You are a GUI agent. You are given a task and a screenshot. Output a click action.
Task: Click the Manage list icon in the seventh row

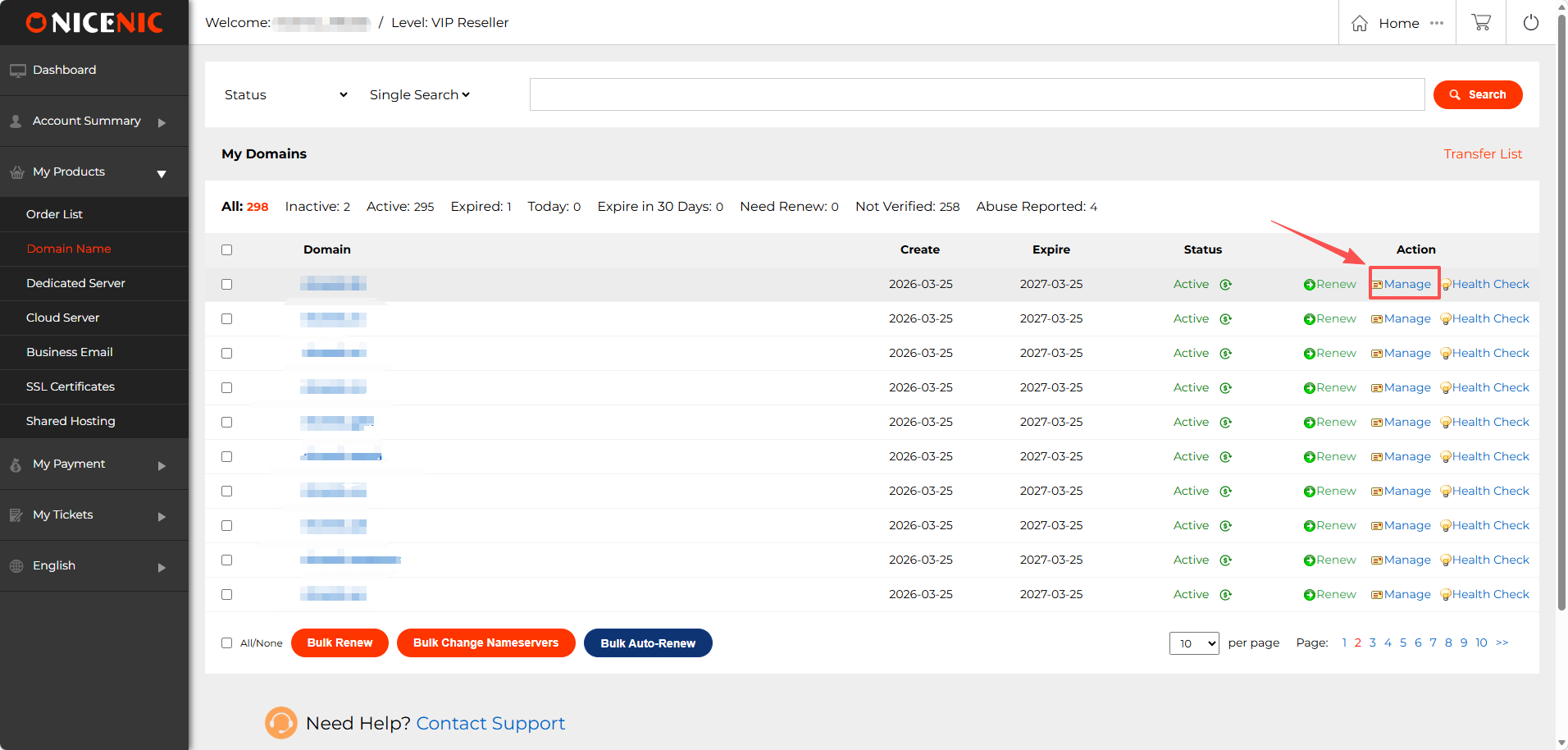[x=1378, y=492]
